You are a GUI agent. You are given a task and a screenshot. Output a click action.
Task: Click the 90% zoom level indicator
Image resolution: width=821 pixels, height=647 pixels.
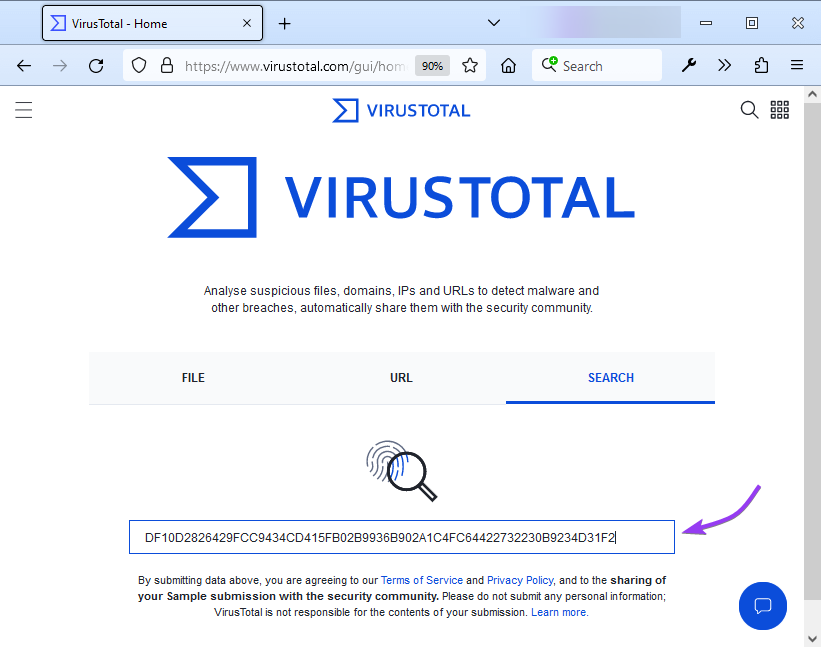[x=432, y=66]
